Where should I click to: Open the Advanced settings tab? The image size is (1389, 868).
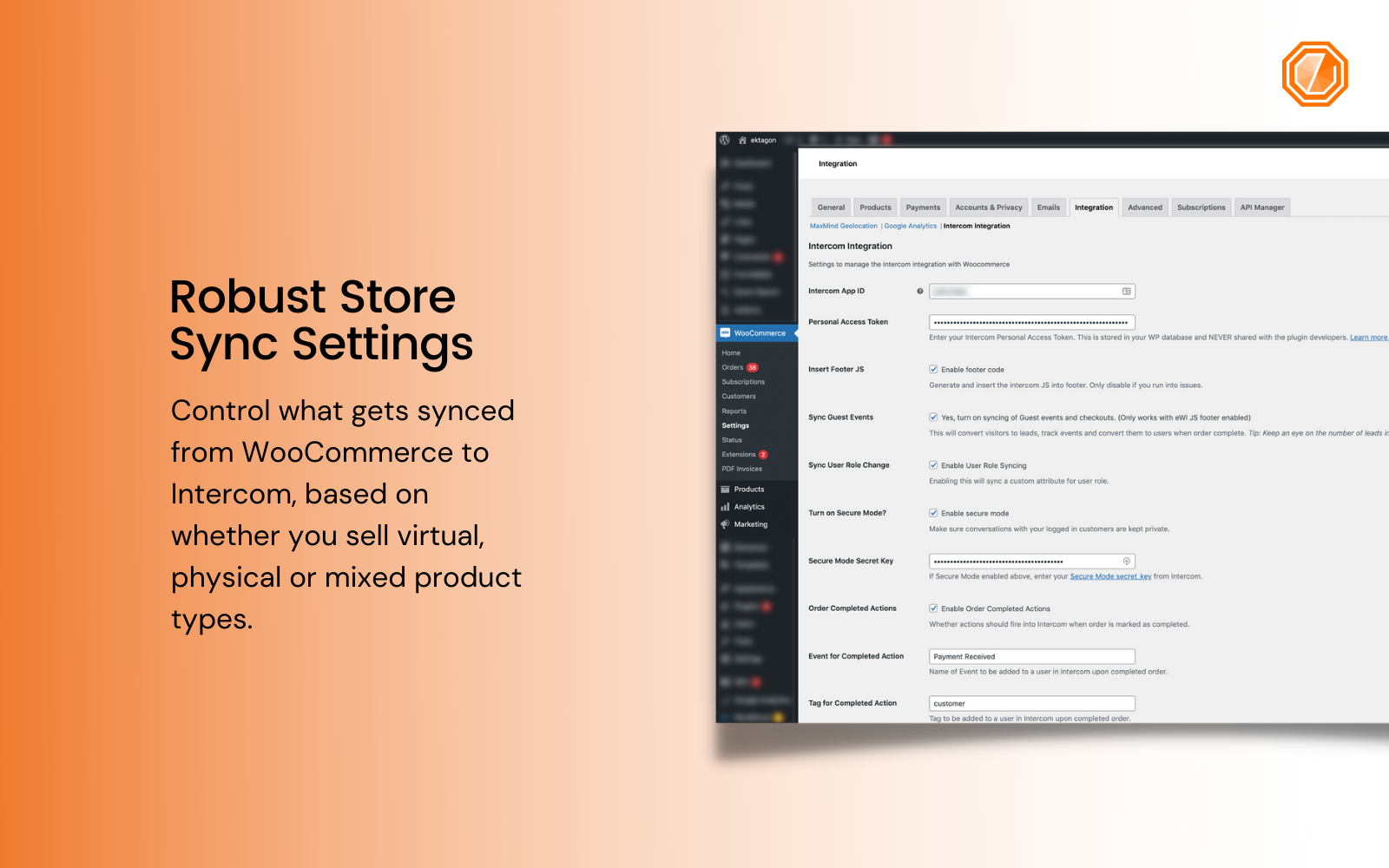click(1145, 207)
